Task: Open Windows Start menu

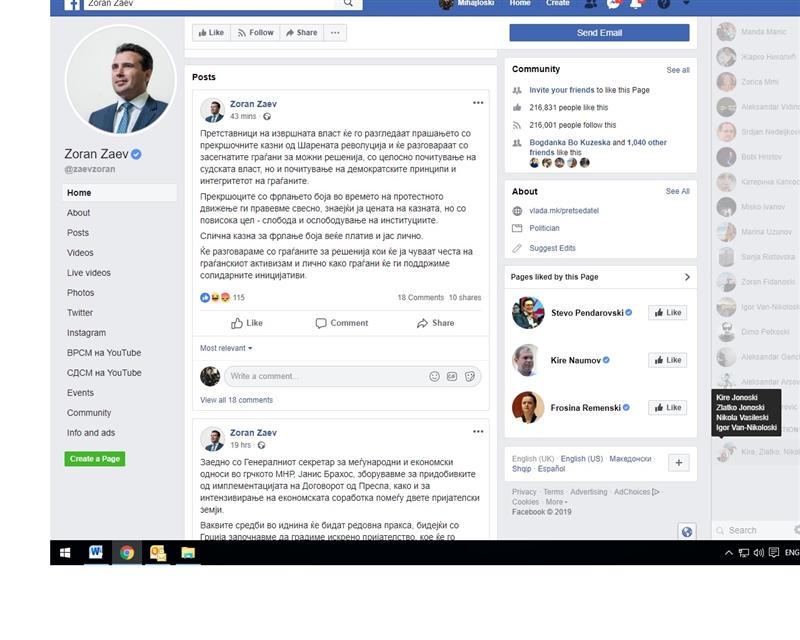Action: (65, 553)
